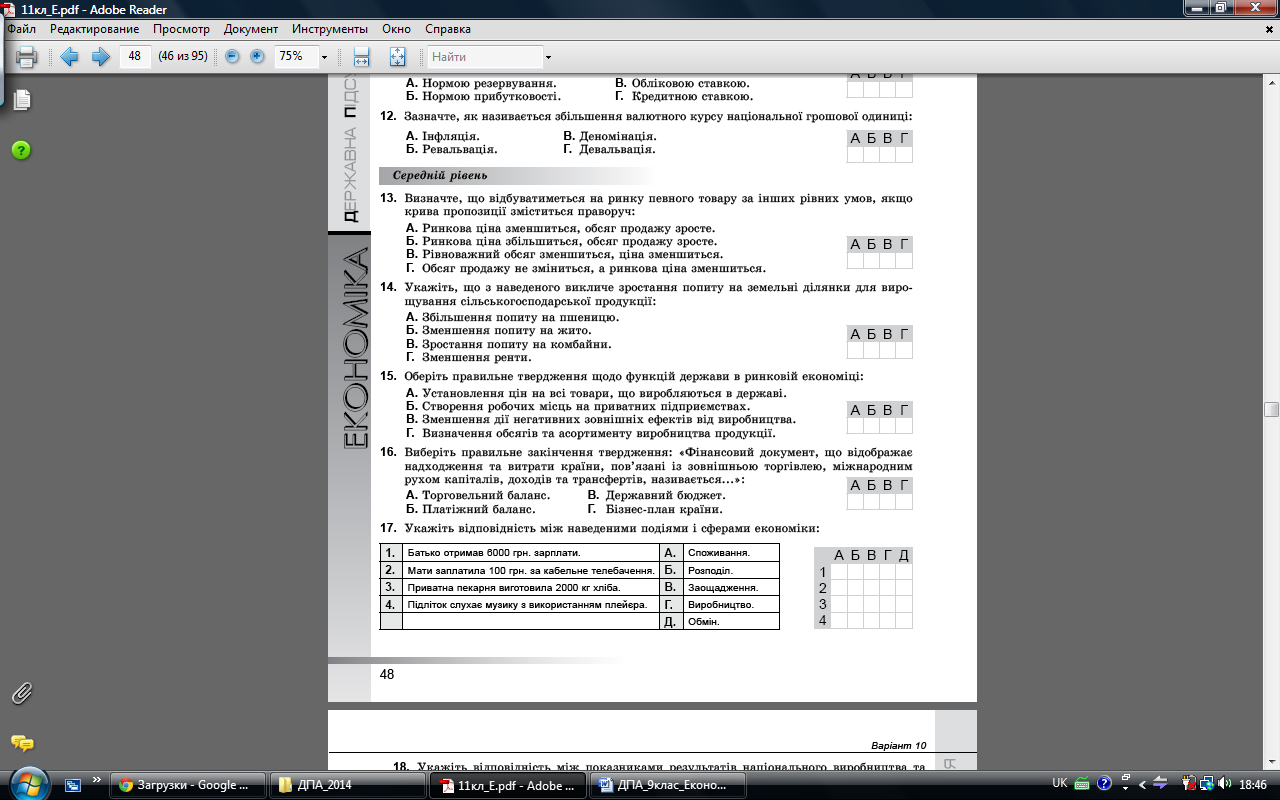This screenshot has width=1280, height=800.
Task: Switch to ДПА_2014 folder taskbar button
Action: [x=347, y=785]
